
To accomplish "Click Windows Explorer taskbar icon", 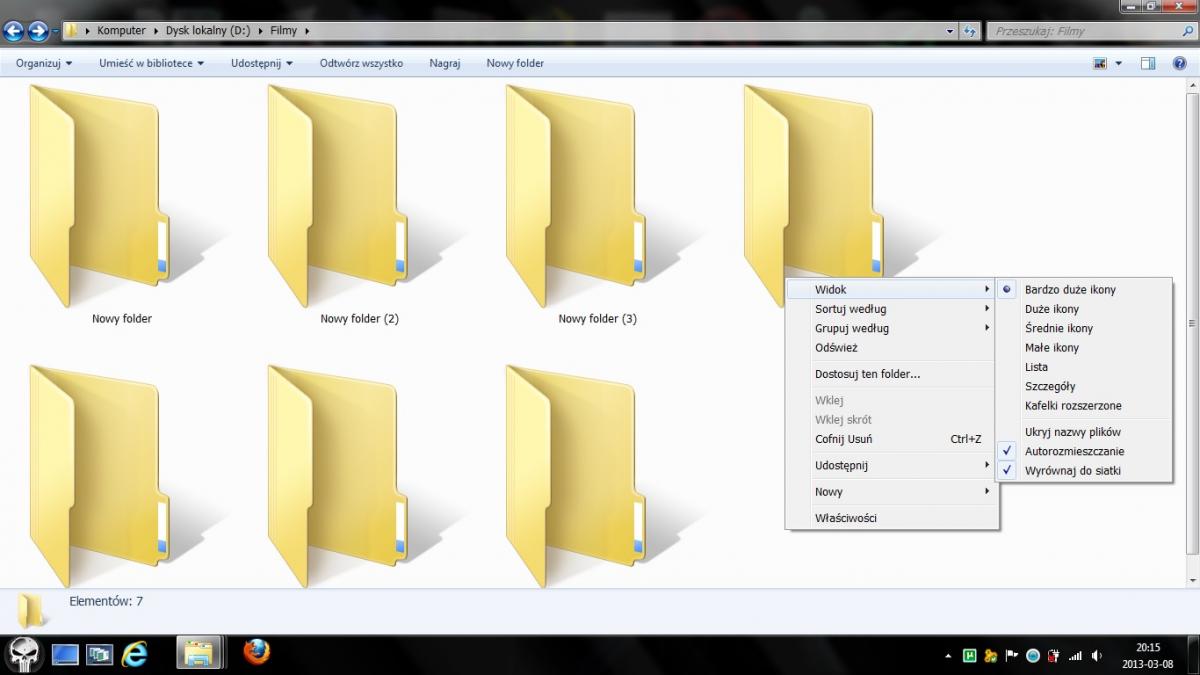I will [x=198, y=654].
